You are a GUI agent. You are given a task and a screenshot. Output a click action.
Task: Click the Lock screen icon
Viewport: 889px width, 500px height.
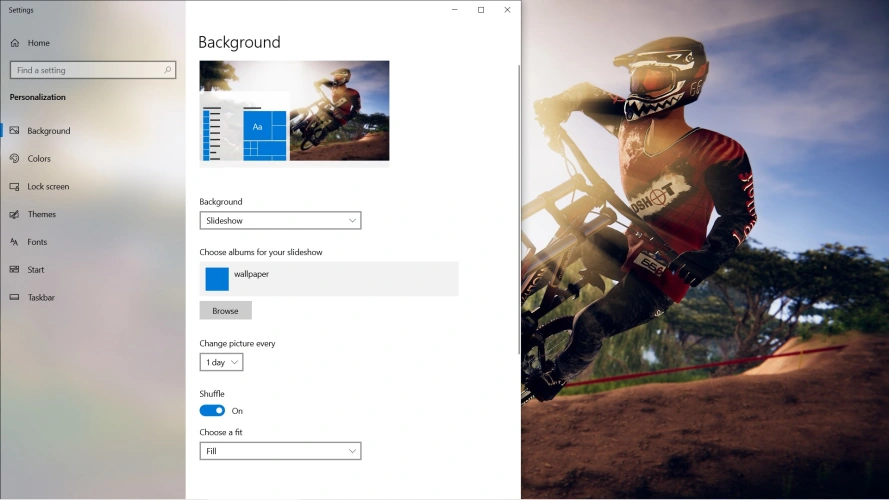(x=15, y=187)
